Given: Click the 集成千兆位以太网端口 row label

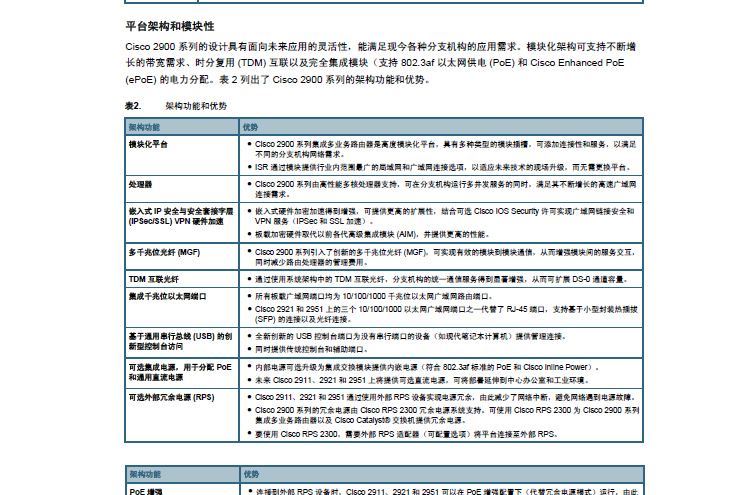Looking at the screenshot, I should 167,297.
